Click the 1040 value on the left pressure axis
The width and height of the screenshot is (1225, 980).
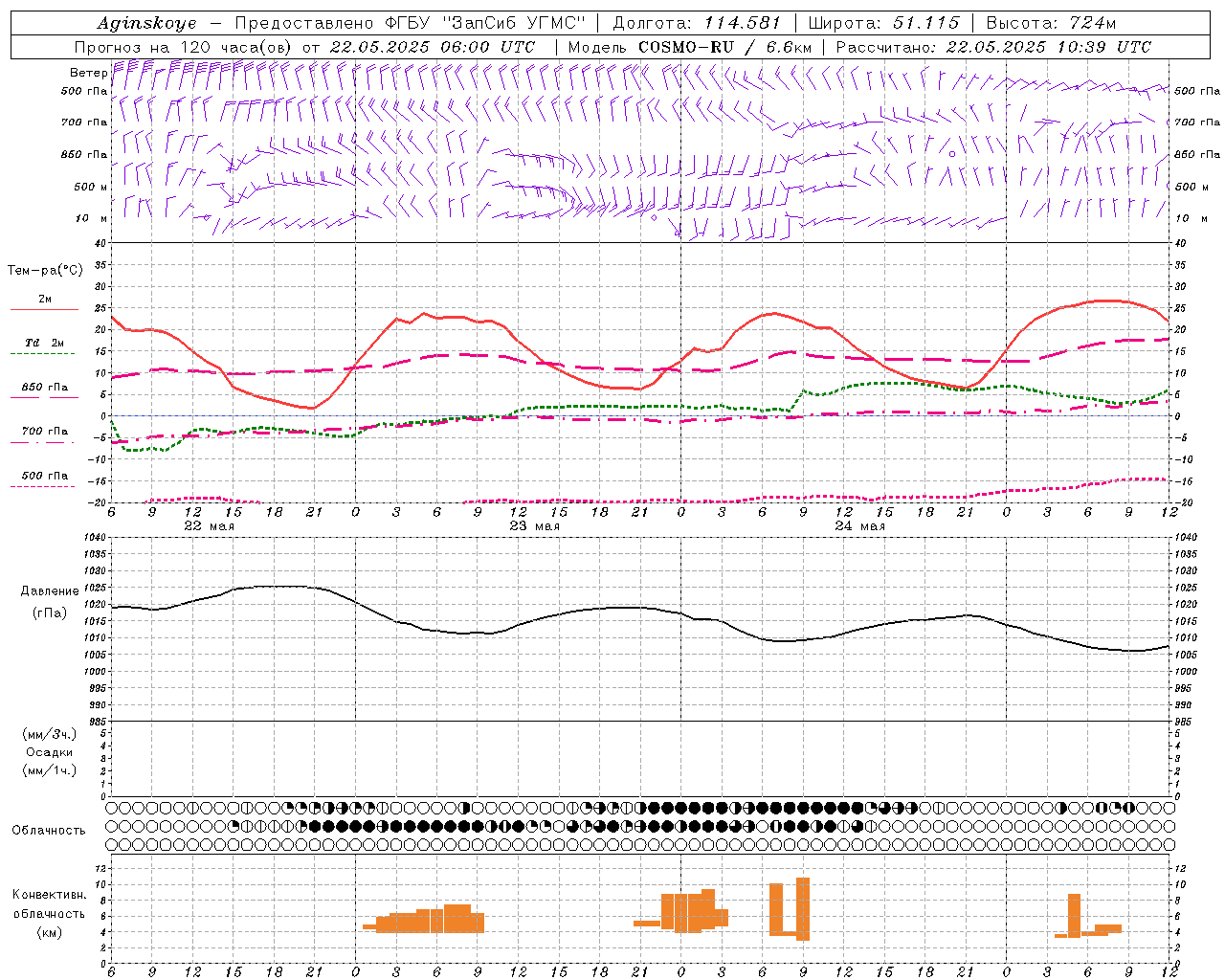click(x=97, y=538)
